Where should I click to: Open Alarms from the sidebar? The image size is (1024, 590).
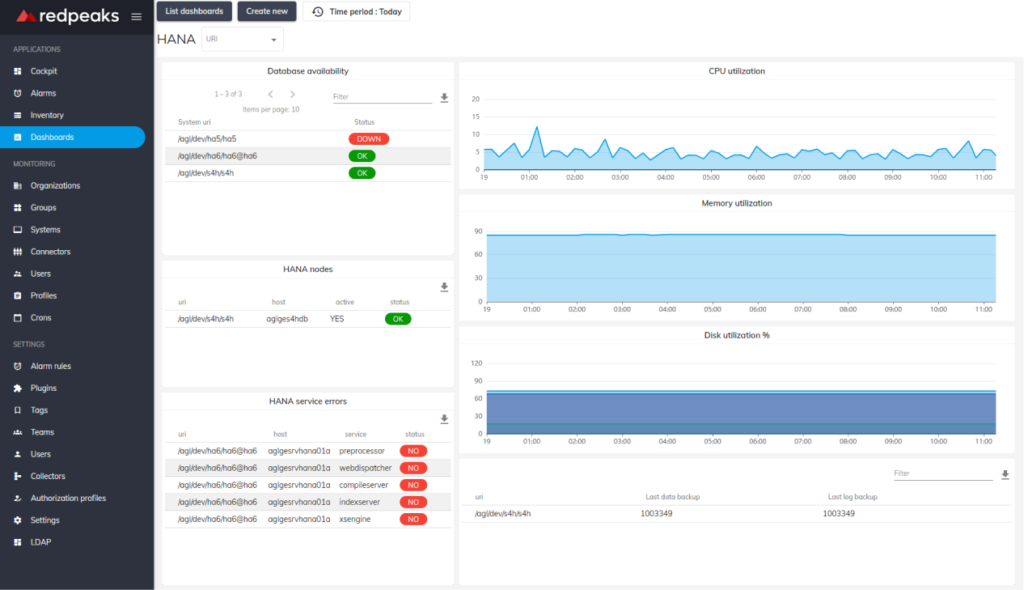[x=43, y=93]
